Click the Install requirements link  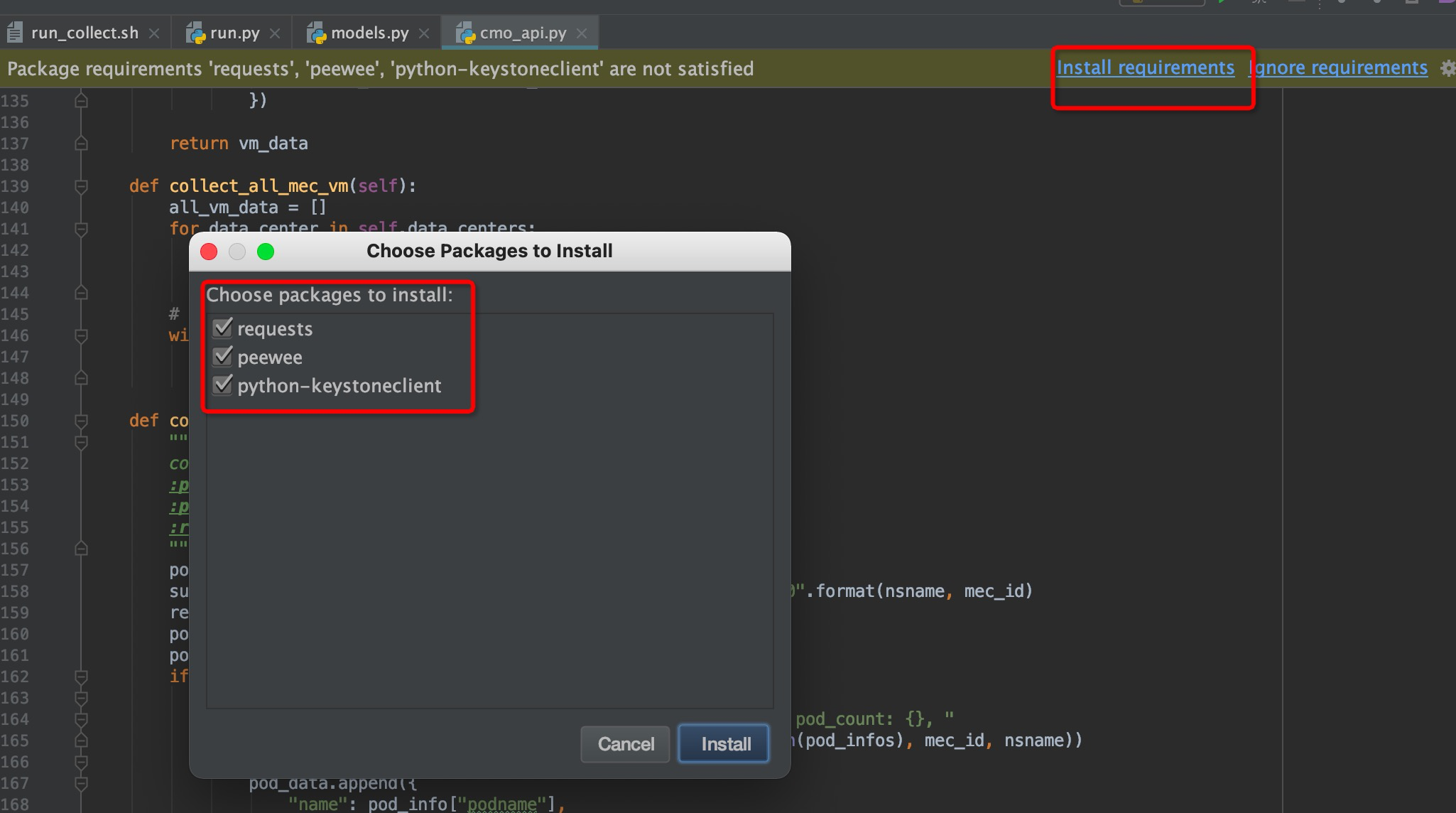click(1145, 68)
